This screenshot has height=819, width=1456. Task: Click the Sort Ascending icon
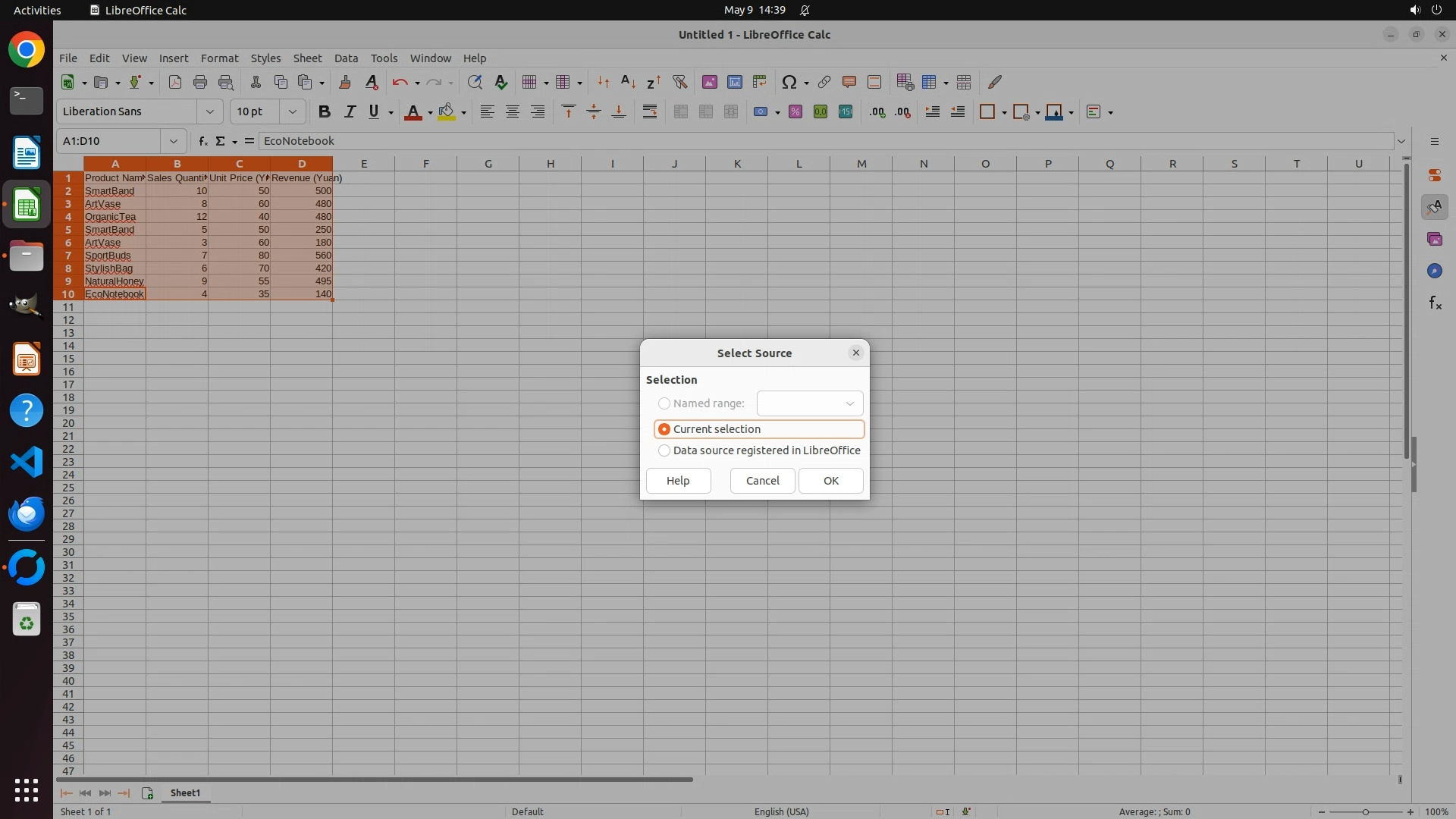point(628,82)
